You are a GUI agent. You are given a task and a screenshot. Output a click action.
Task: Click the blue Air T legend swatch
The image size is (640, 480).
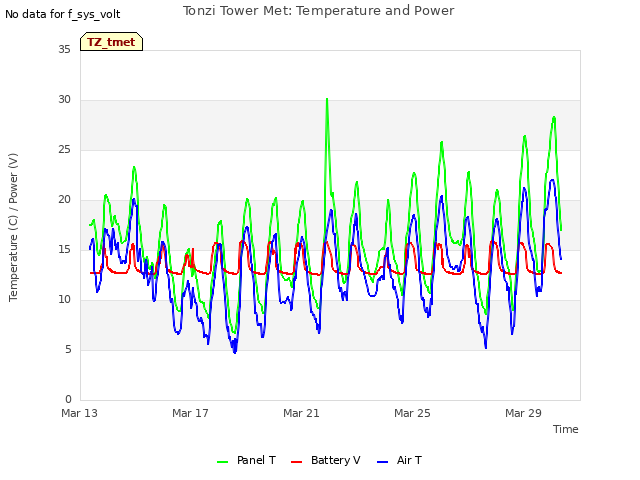382,462
